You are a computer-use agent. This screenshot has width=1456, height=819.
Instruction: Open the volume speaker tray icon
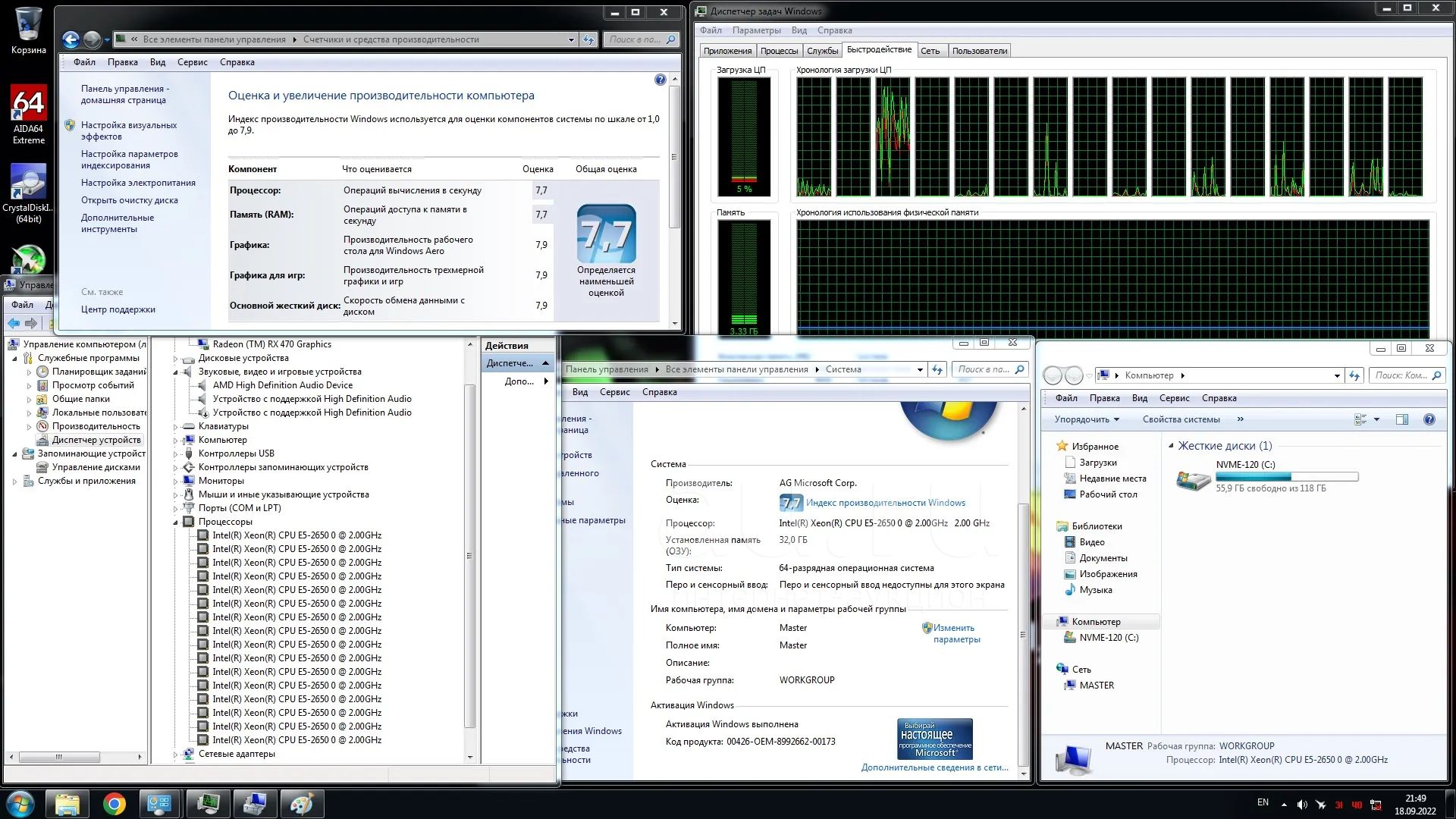pyautogui.click(x=1302, y=805)
